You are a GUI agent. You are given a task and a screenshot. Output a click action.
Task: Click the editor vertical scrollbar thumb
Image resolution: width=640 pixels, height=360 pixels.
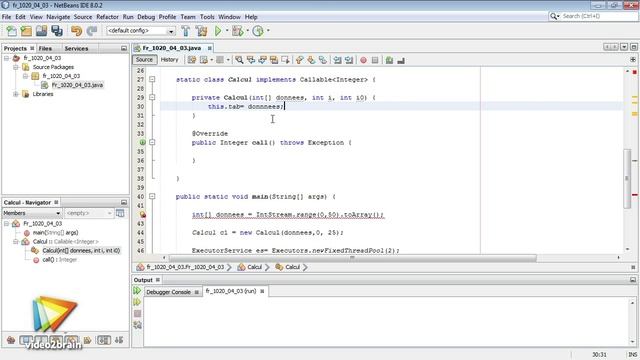tap(627, 179)
